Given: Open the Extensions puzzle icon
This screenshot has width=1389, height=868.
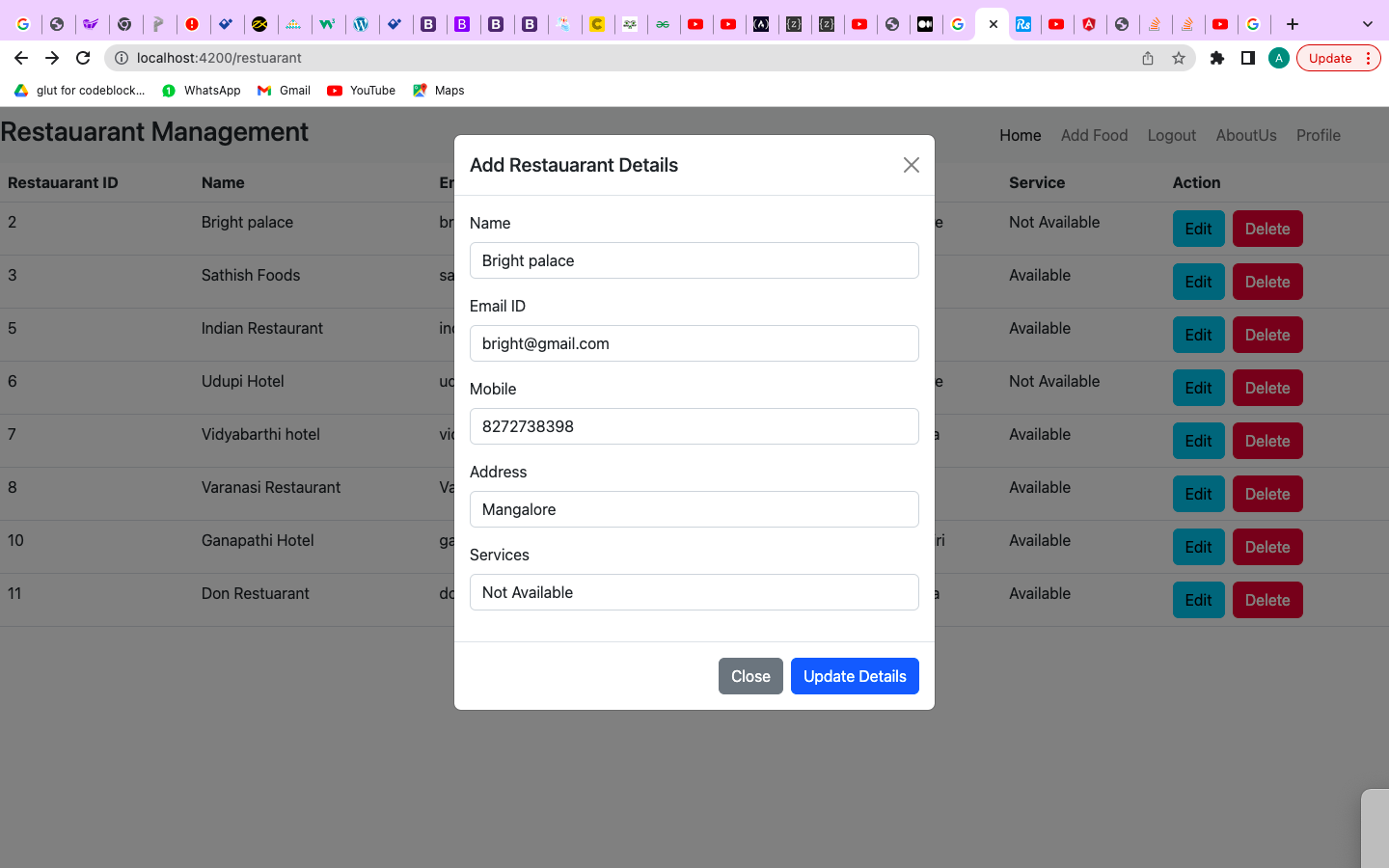Looking at the screenshot, I should (x=1217, y=58).
